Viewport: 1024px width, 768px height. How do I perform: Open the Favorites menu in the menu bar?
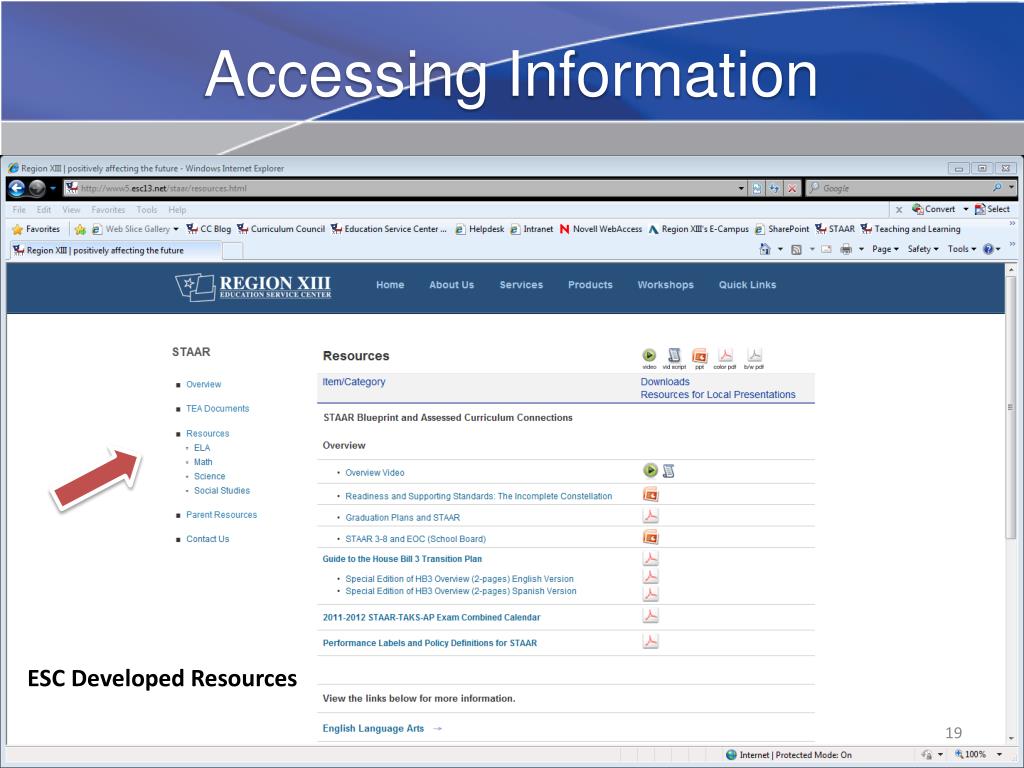point(108,210)
